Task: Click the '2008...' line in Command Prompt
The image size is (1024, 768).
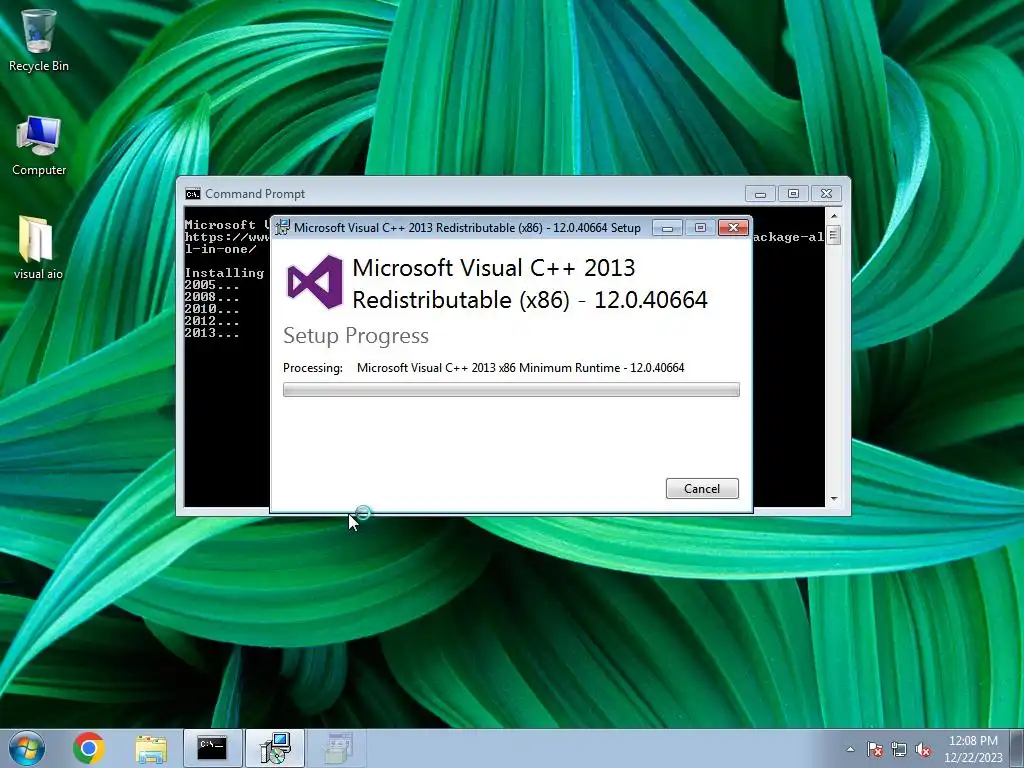Action: pos(212,297)
